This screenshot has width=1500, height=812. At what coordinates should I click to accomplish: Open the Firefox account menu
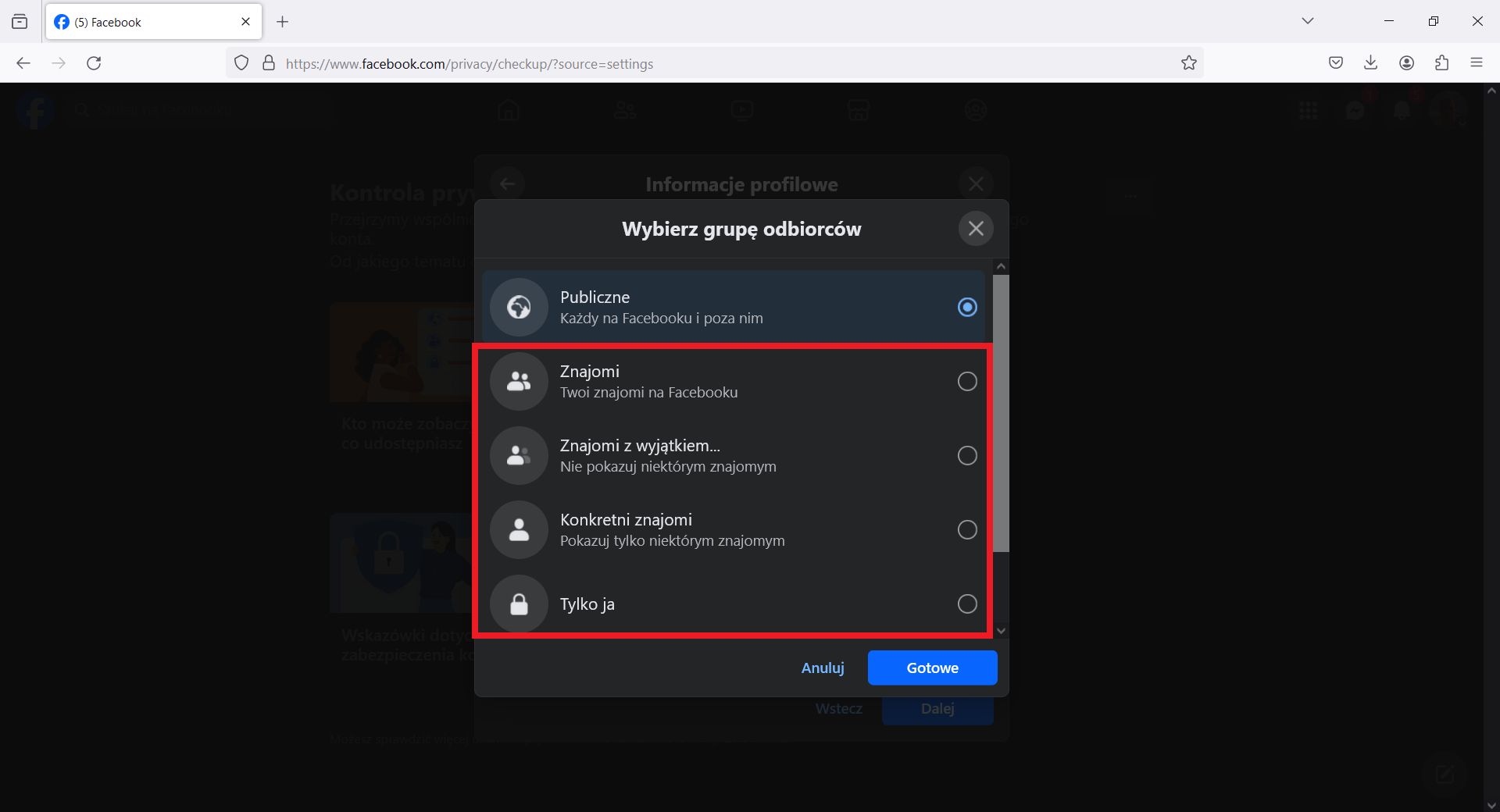[x=1407, y=63]
